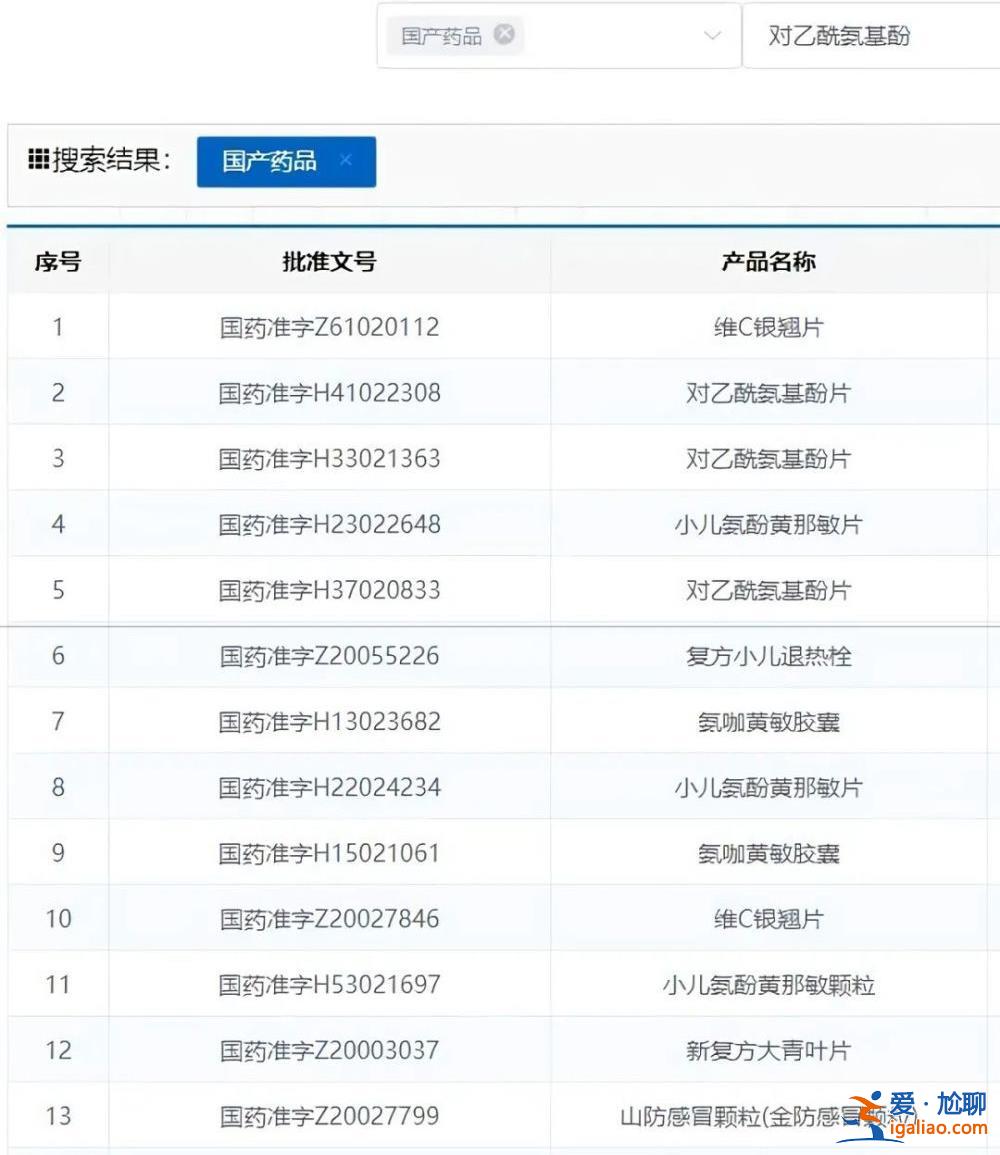
Task: Sort by the 批准文号 column header
Action: tap(329, 262)
